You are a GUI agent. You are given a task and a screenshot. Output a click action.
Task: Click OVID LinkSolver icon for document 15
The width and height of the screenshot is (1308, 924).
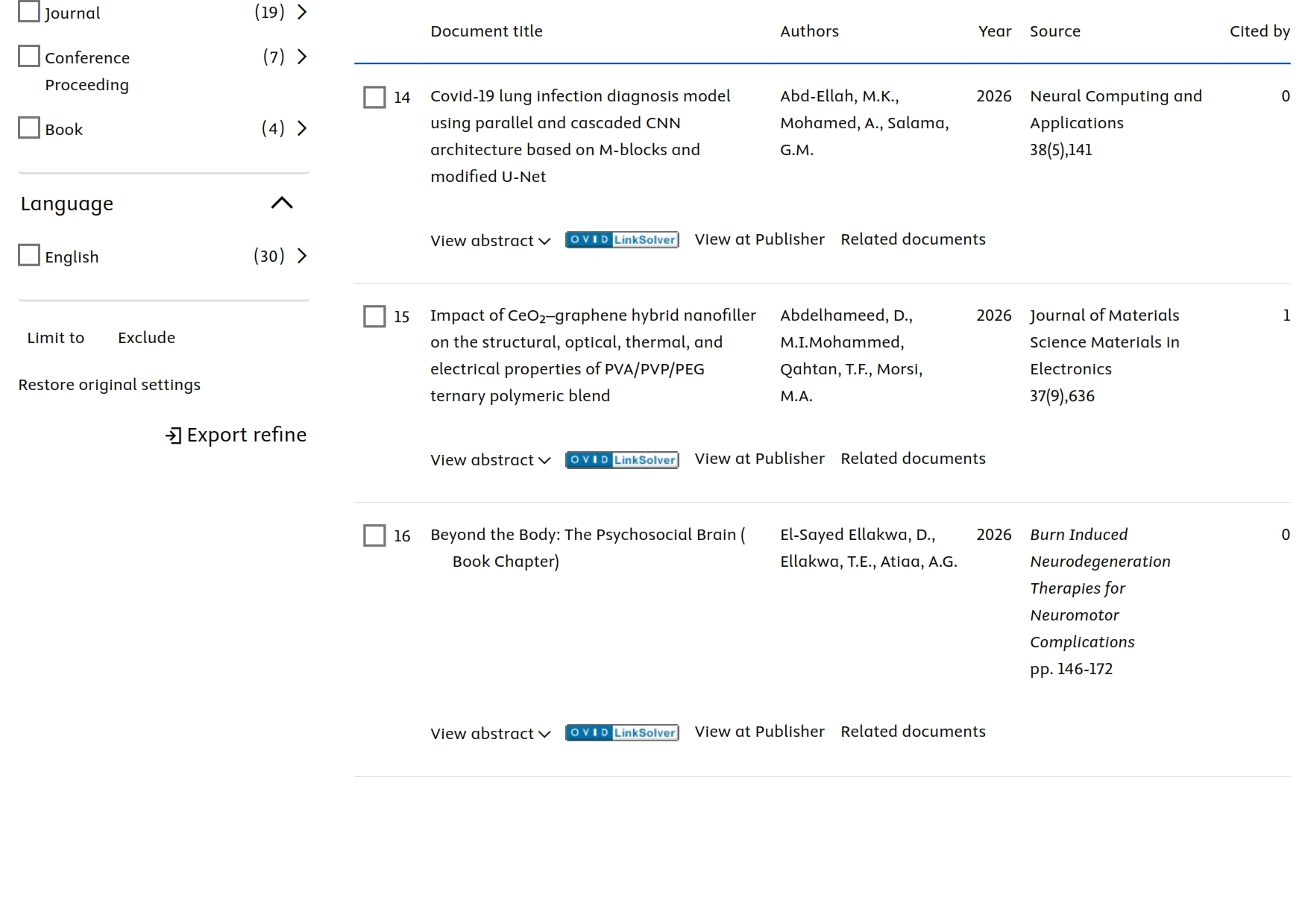point(621,460)
